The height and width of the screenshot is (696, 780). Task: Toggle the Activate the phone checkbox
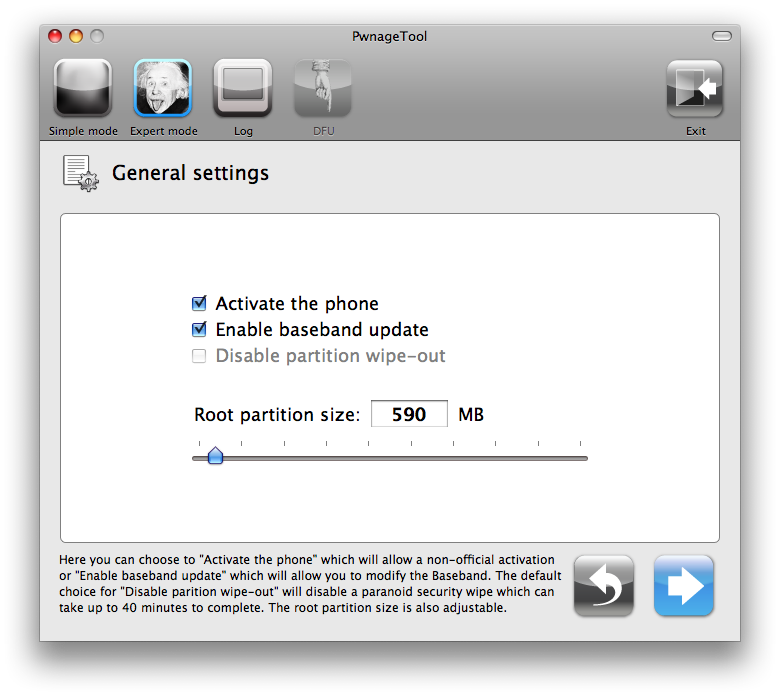[199, 303]
